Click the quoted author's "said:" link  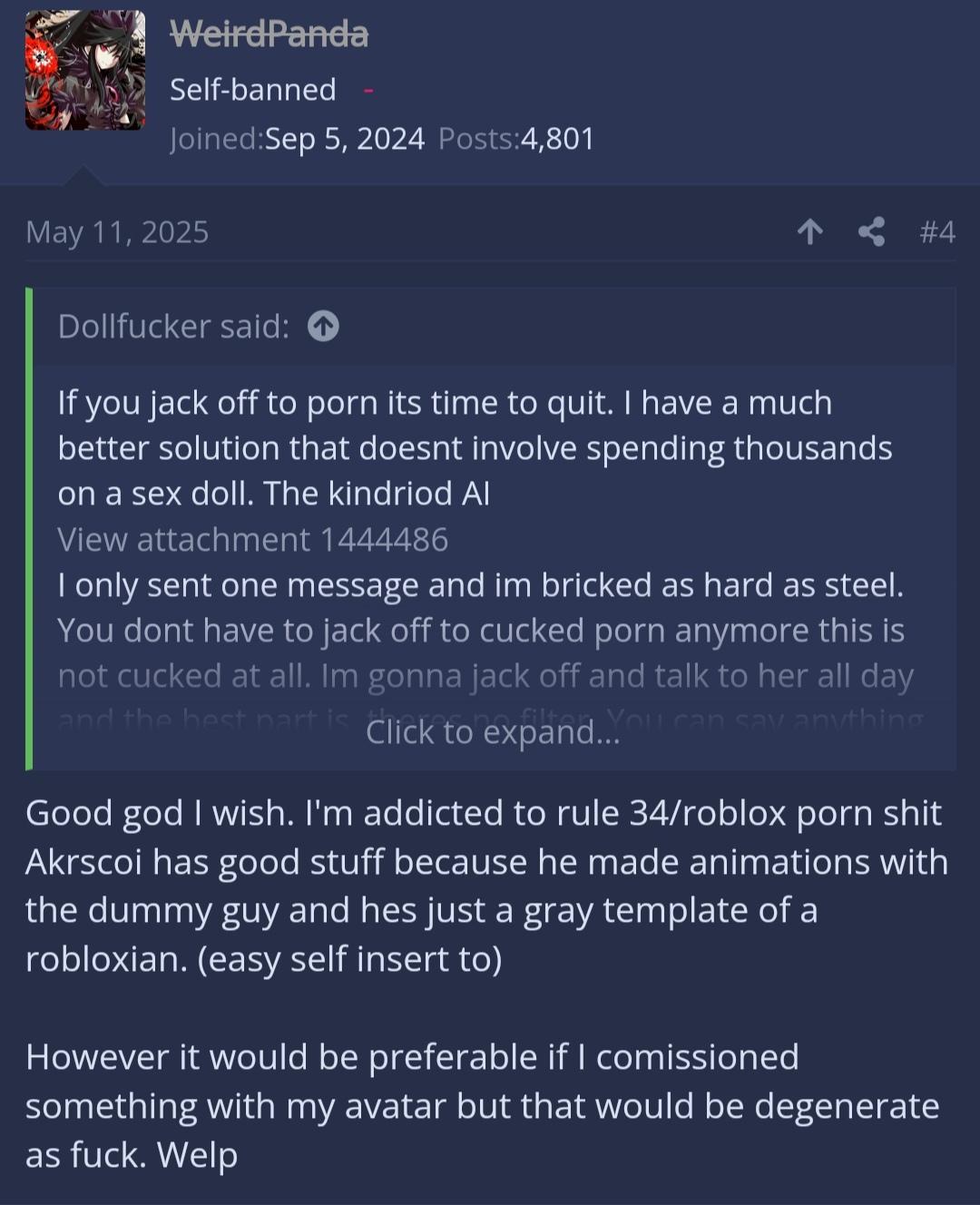tap(173, 326)
